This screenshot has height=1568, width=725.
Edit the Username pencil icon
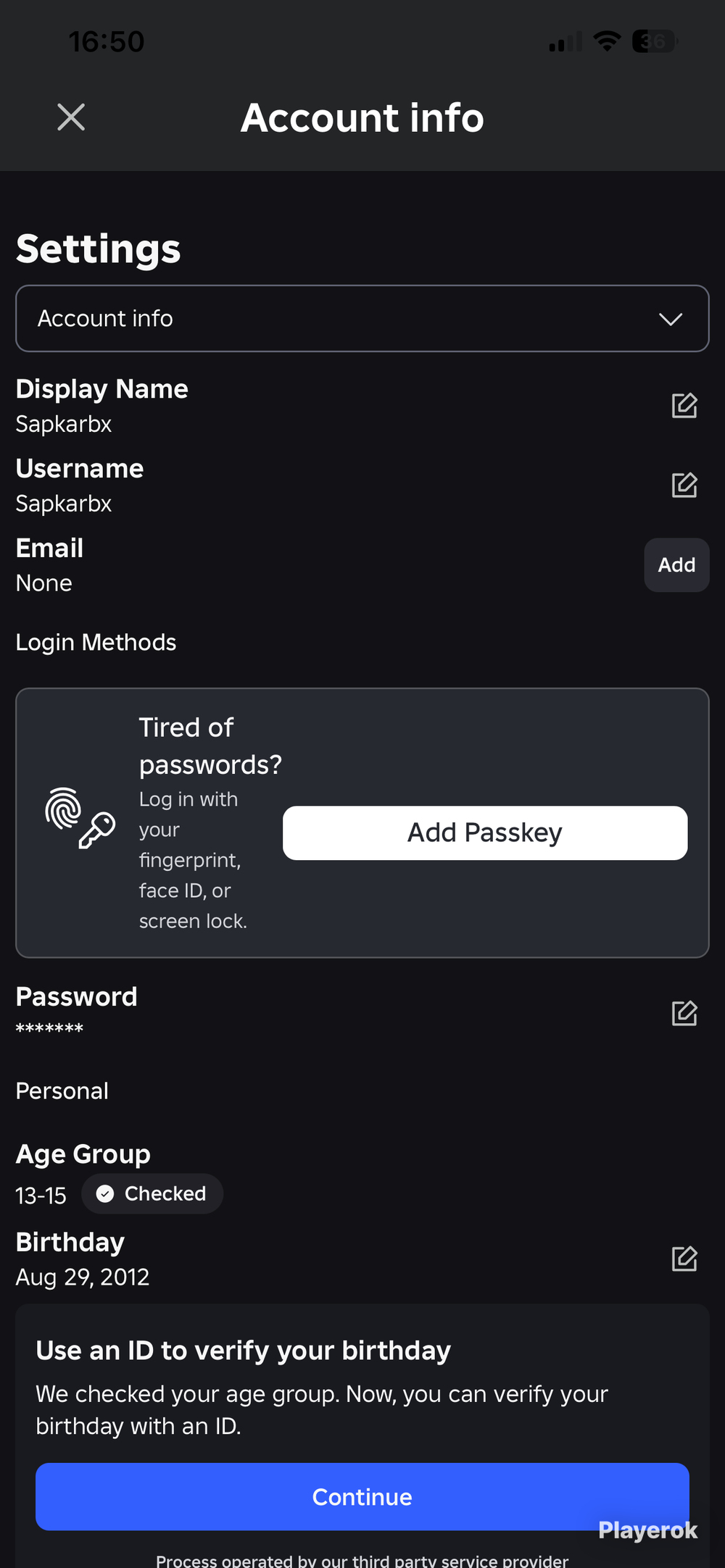pos(684,485)
